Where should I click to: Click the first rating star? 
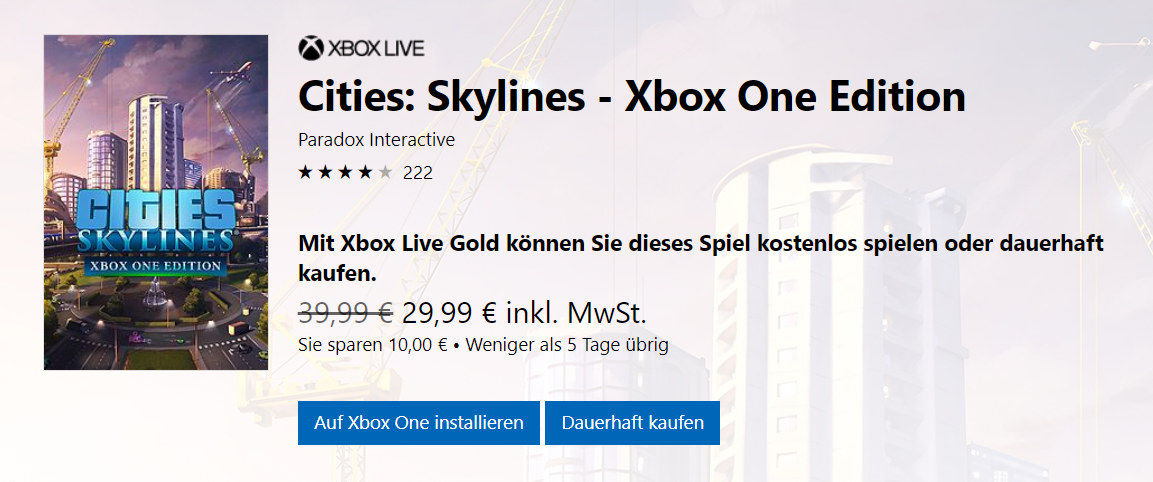[x=305, y=173]
